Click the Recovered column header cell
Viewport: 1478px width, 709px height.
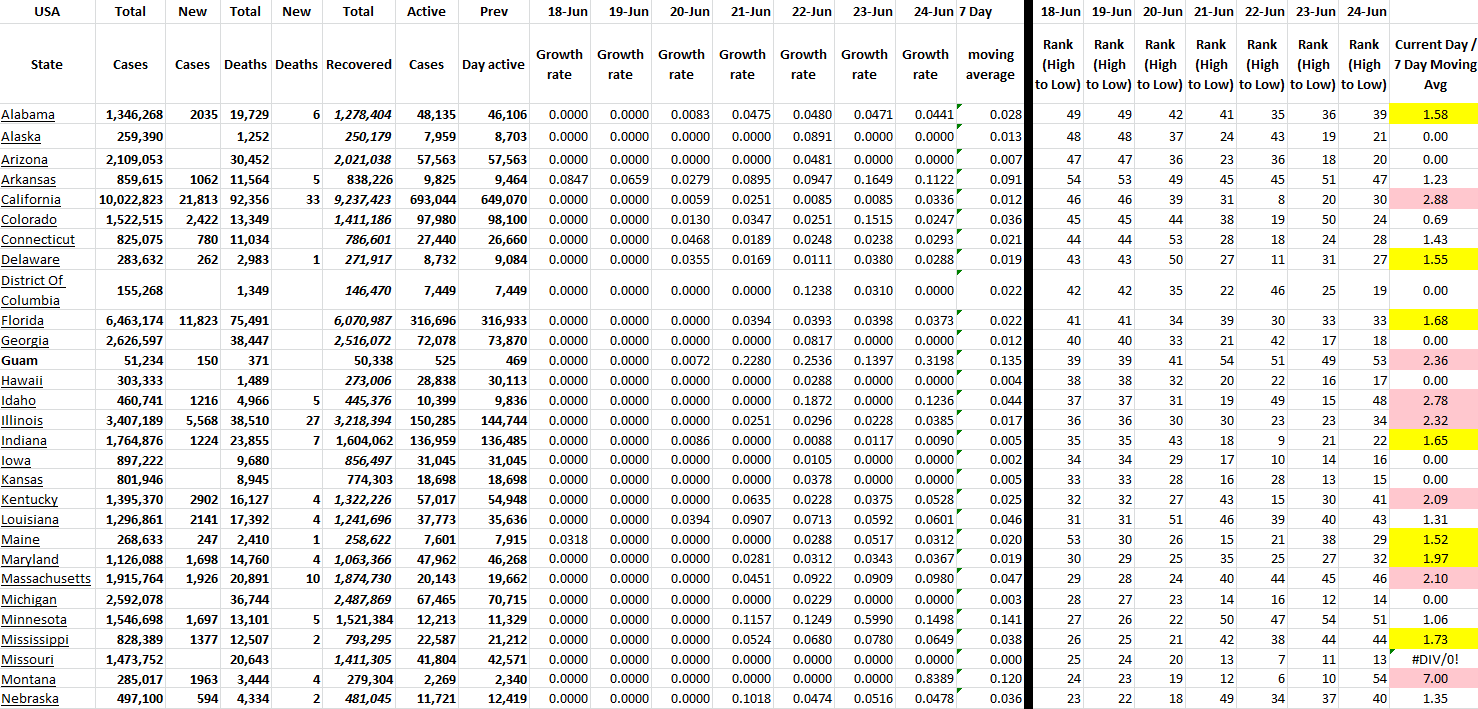(358, 64)
